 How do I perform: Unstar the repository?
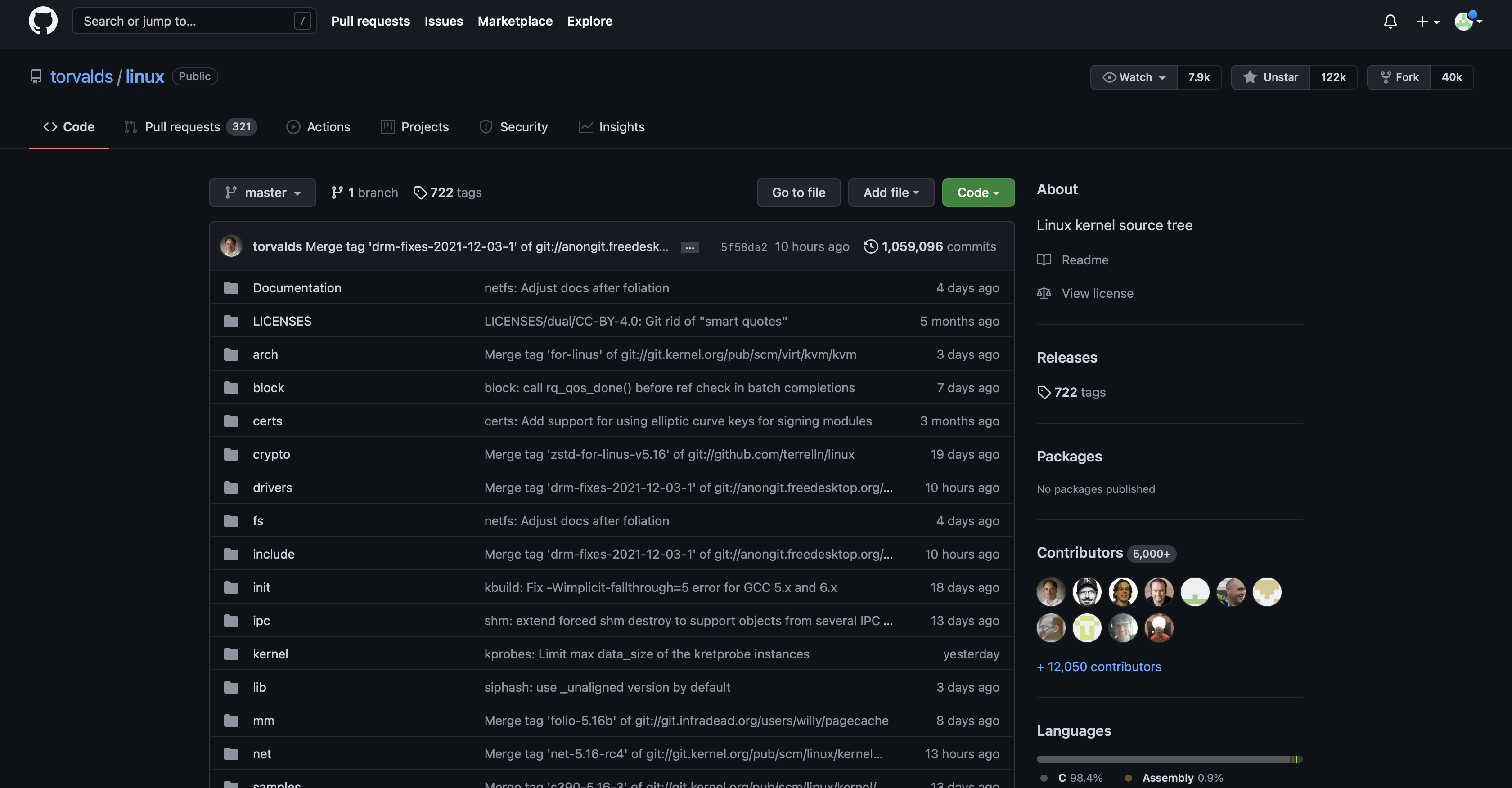pyautogui.click(x=1270, y=77)
